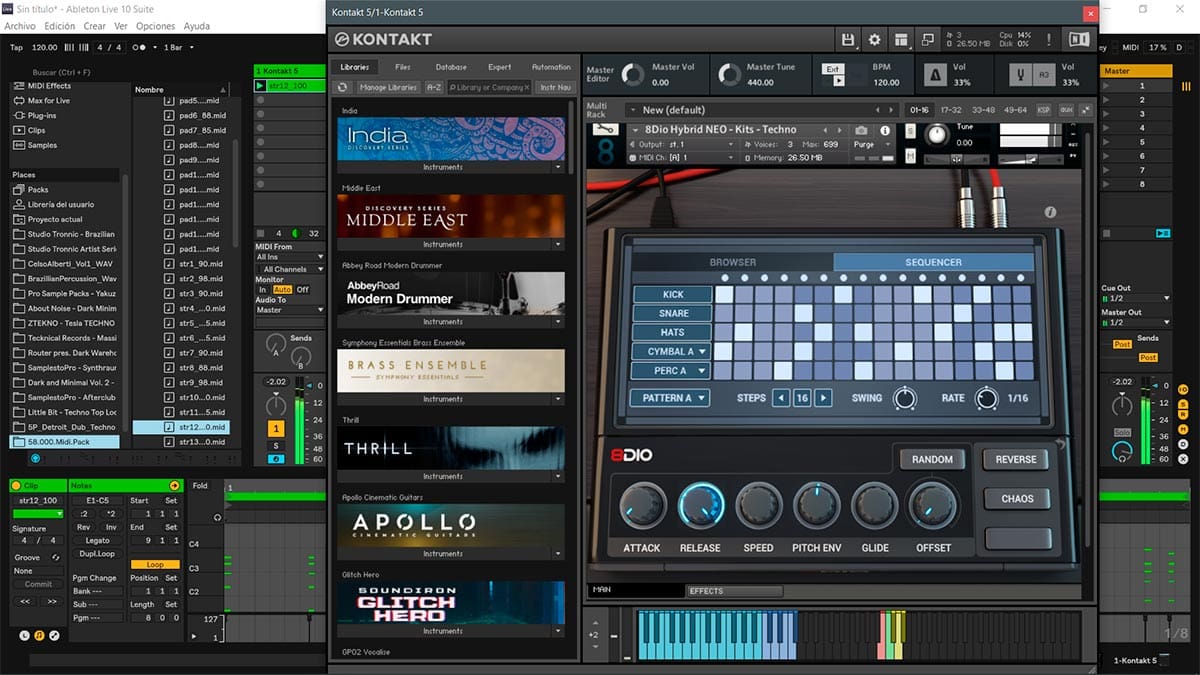
Task: Open Kontakt workspace layout panel icon
Action: pos(901,39)
